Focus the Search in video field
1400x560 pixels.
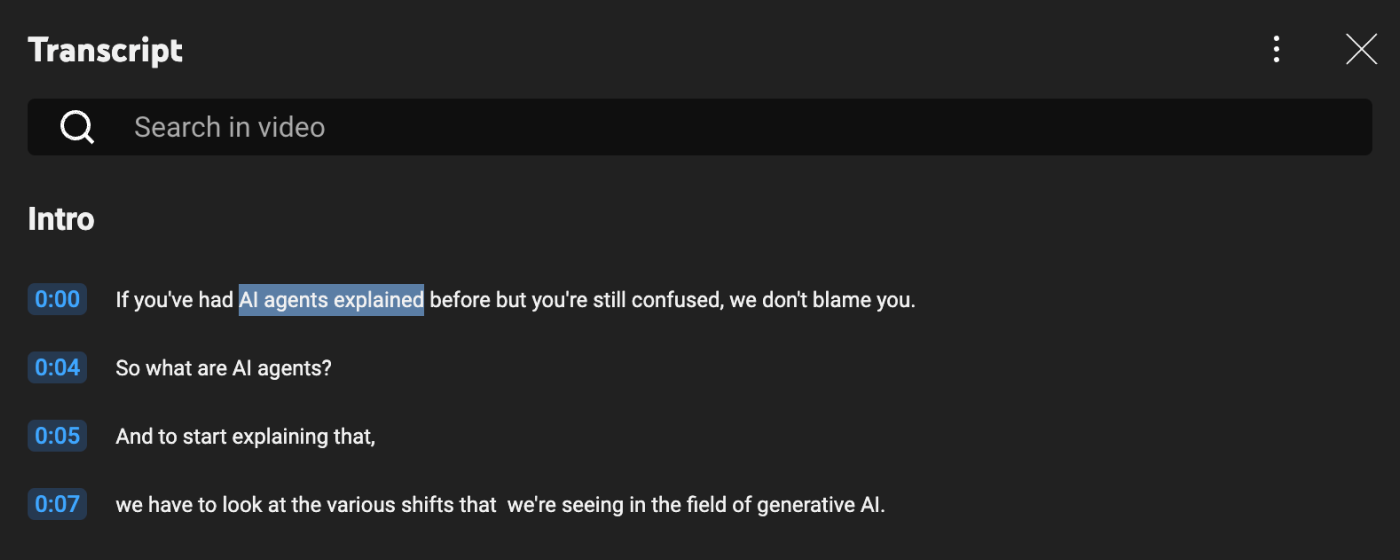pyautogui.click(x=700, y=127)
